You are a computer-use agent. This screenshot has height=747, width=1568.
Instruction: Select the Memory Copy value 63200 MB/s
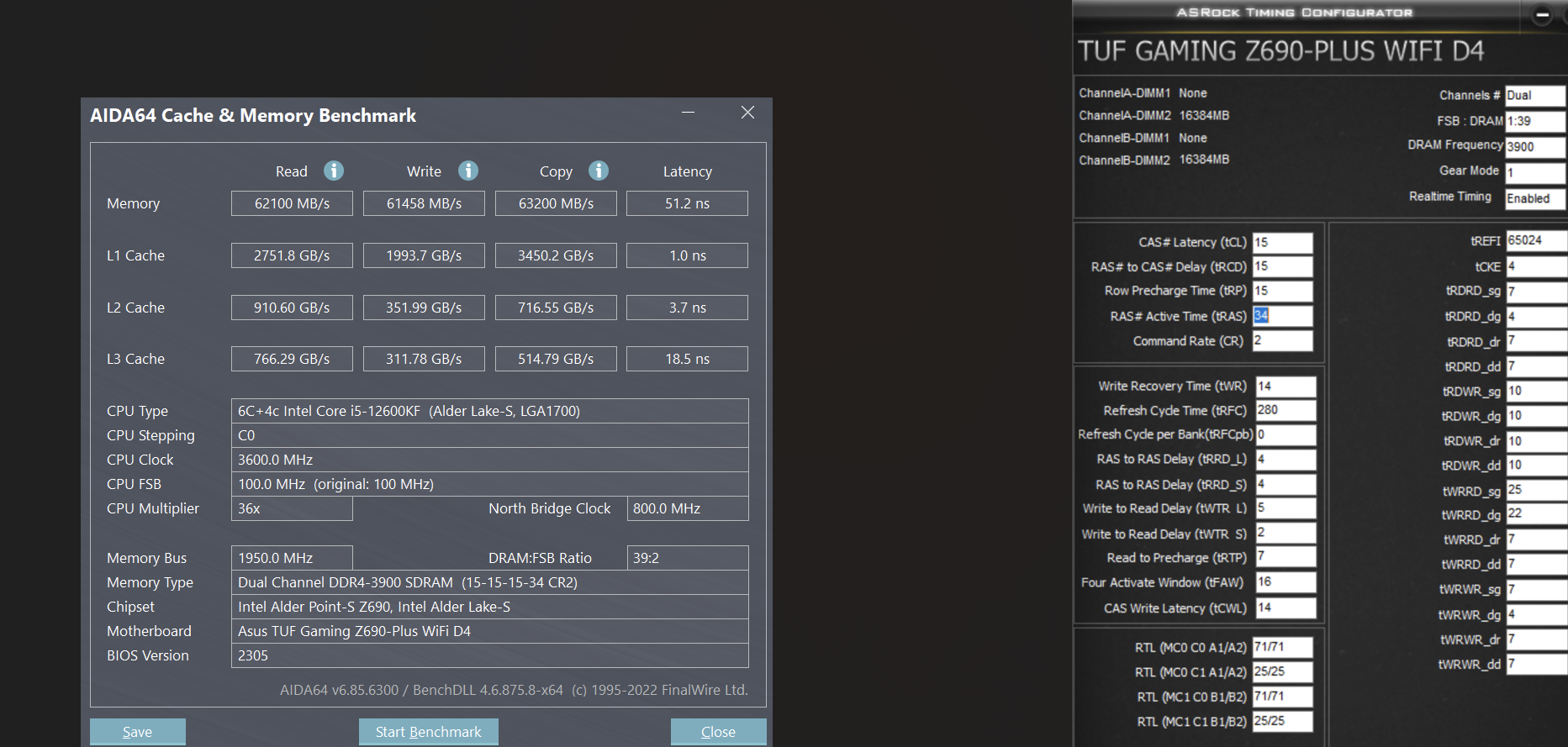(x=556, y=203)
